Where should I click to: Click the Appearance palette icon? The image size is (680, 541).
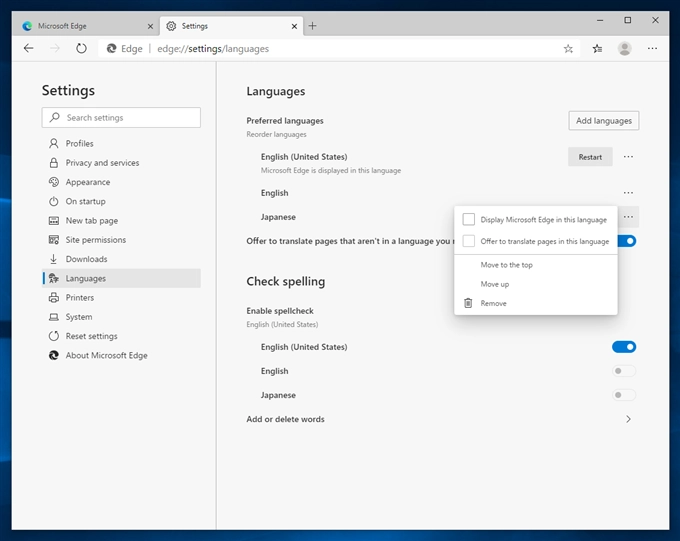pos(54,182)
